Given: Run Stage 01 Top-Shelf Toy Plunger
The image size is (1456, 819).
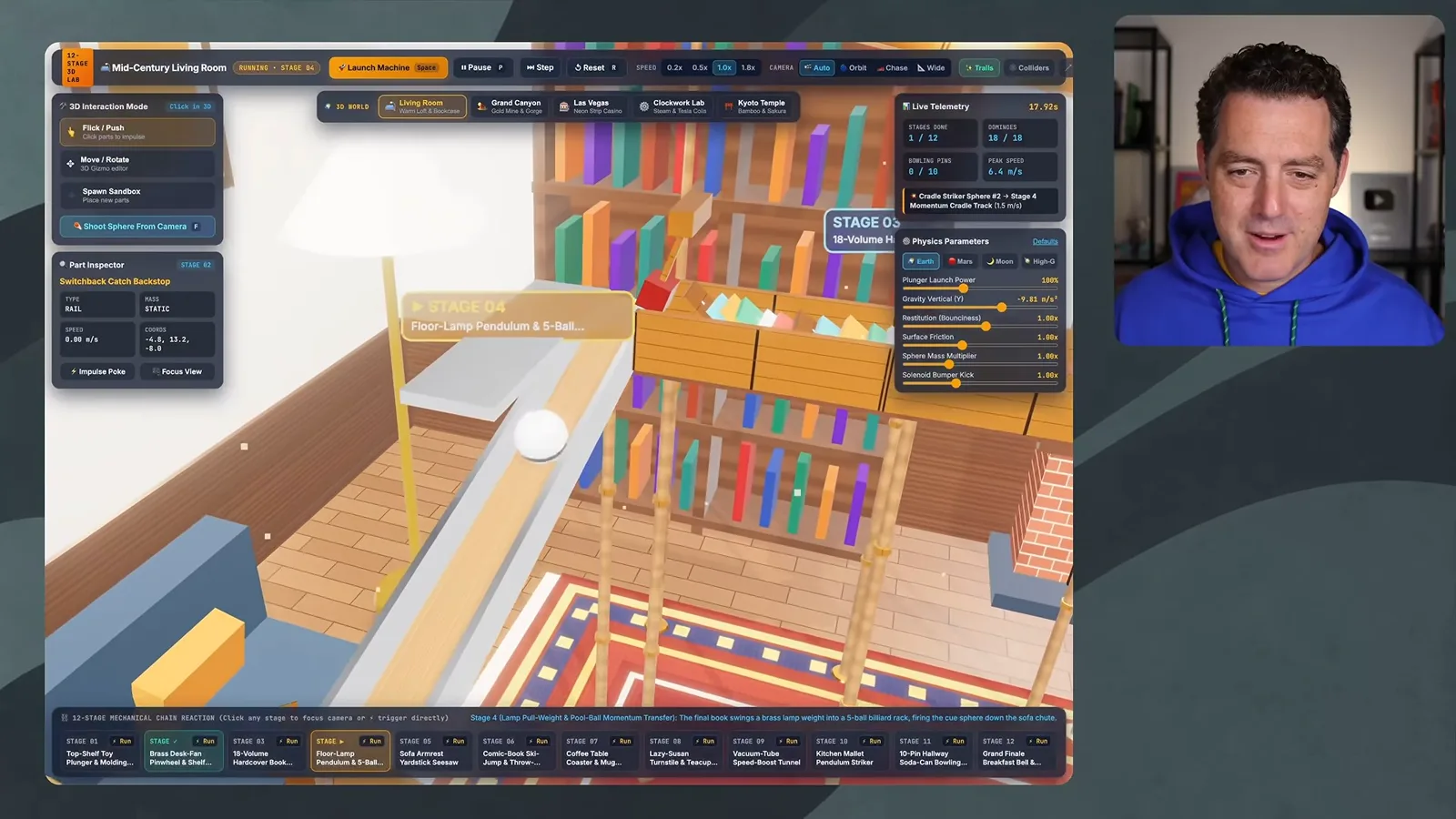Looking at the screenshot, I should coord(122,741).
